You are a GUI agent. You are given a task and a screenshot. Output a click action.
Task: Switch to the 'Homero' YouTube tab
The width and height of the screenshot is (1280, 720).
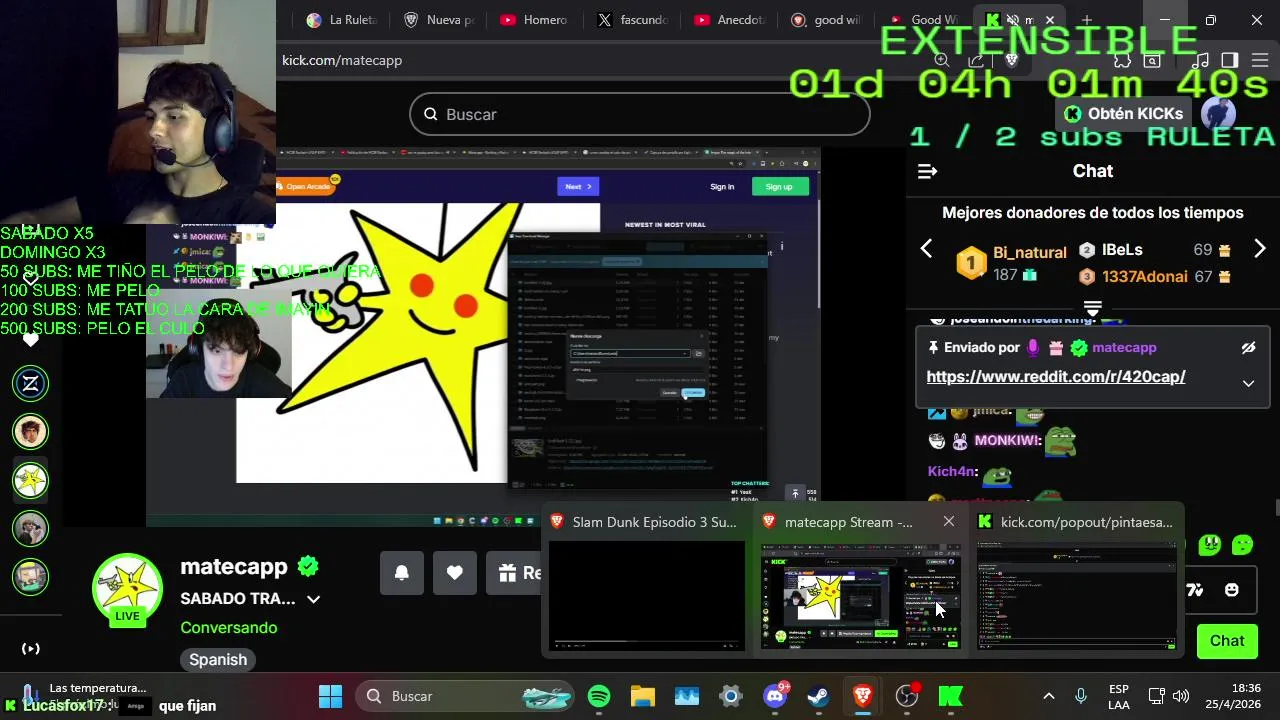point(534,20)
